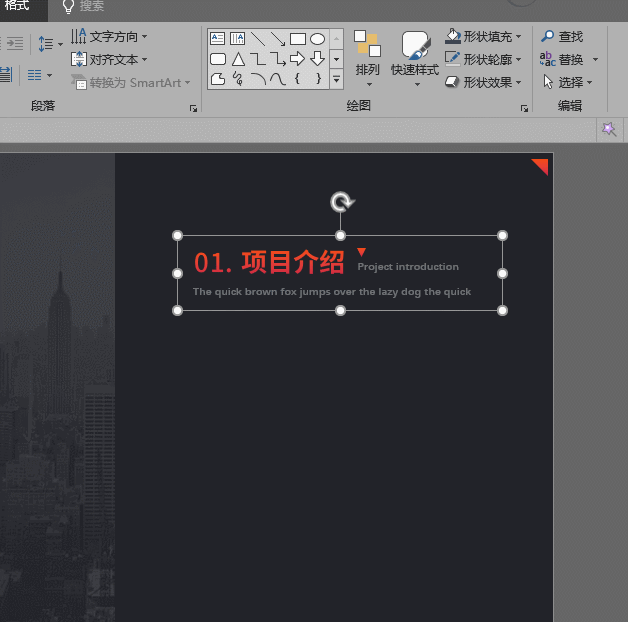Open the 段落 paragraph dialog launcher

(x=193, y=108)
